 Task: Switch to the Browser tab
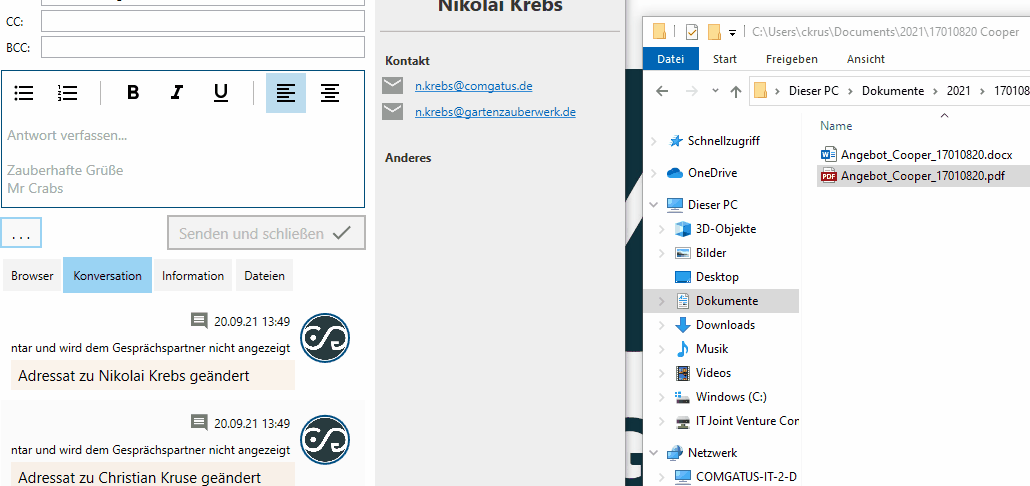pyautogui.click(x=32, y=276)
